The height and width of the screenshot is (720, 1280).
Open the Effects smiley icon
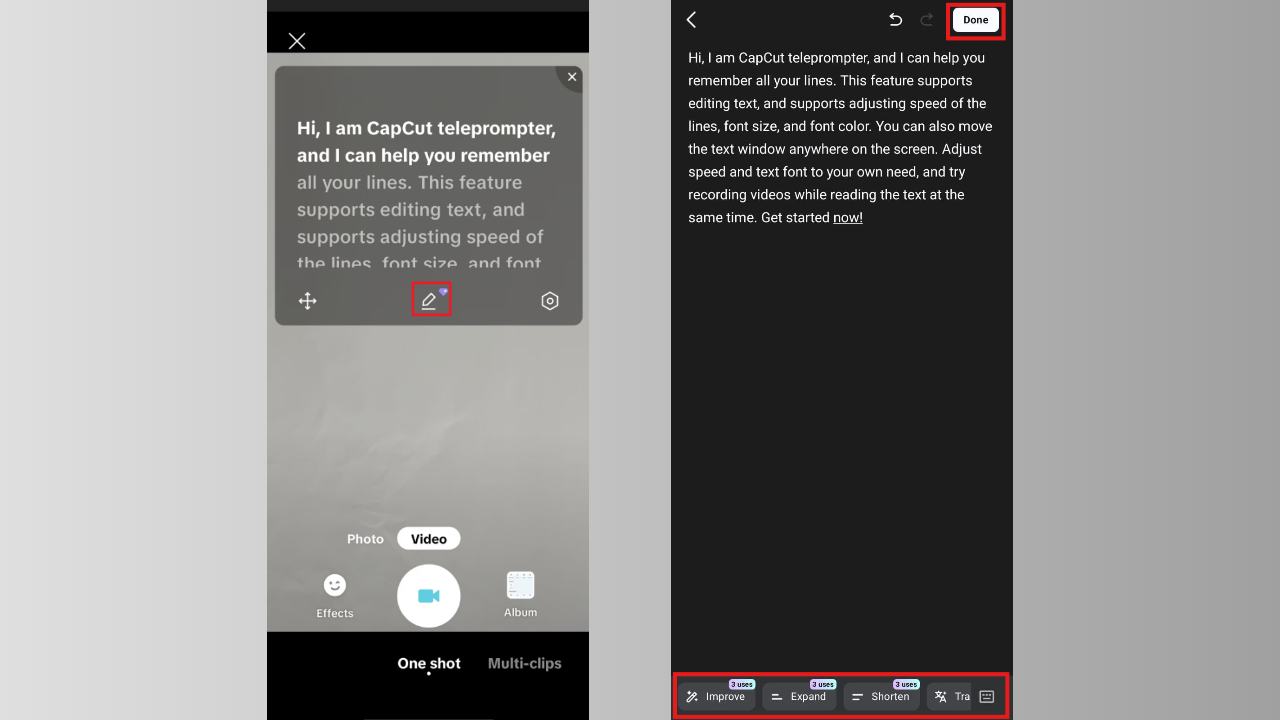[x=335, y=585]
